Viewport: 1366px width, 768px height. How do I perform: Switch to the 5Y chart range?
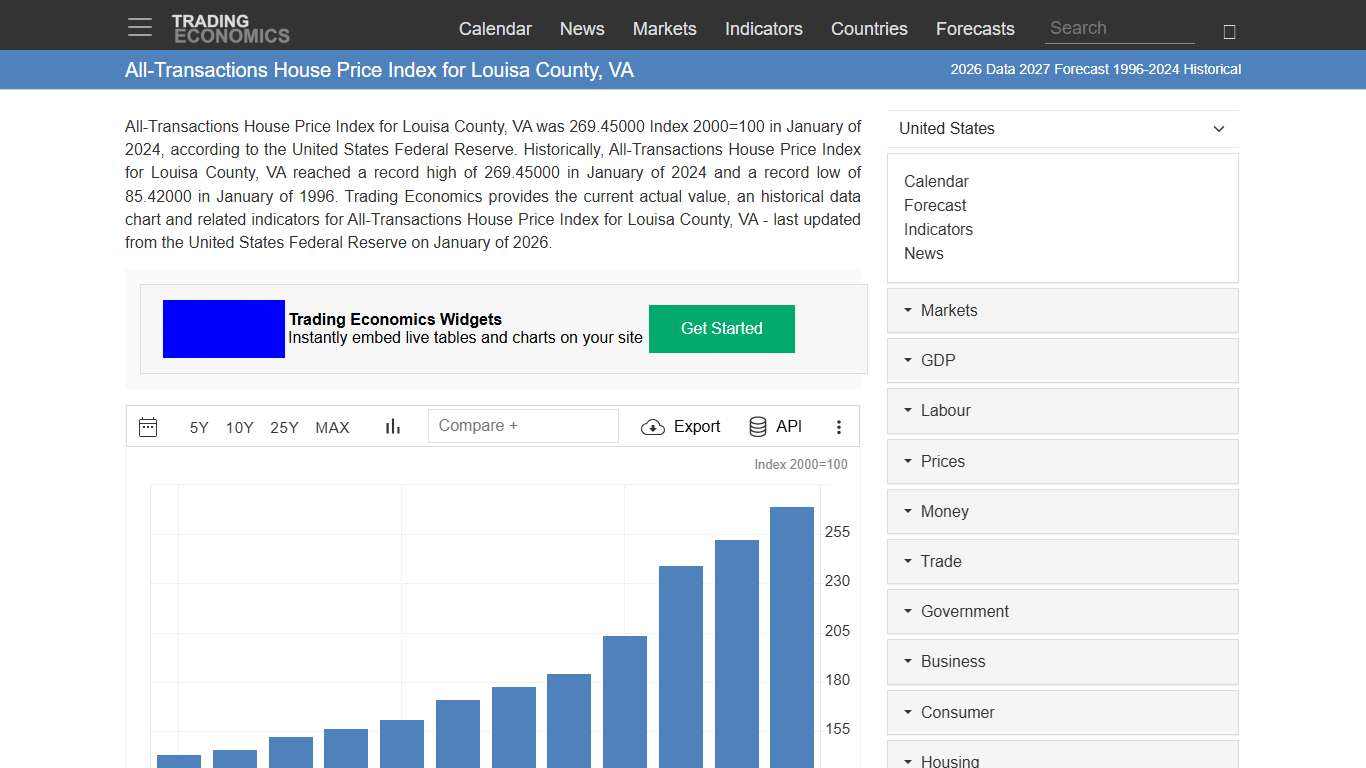click(x=198, y=427)
